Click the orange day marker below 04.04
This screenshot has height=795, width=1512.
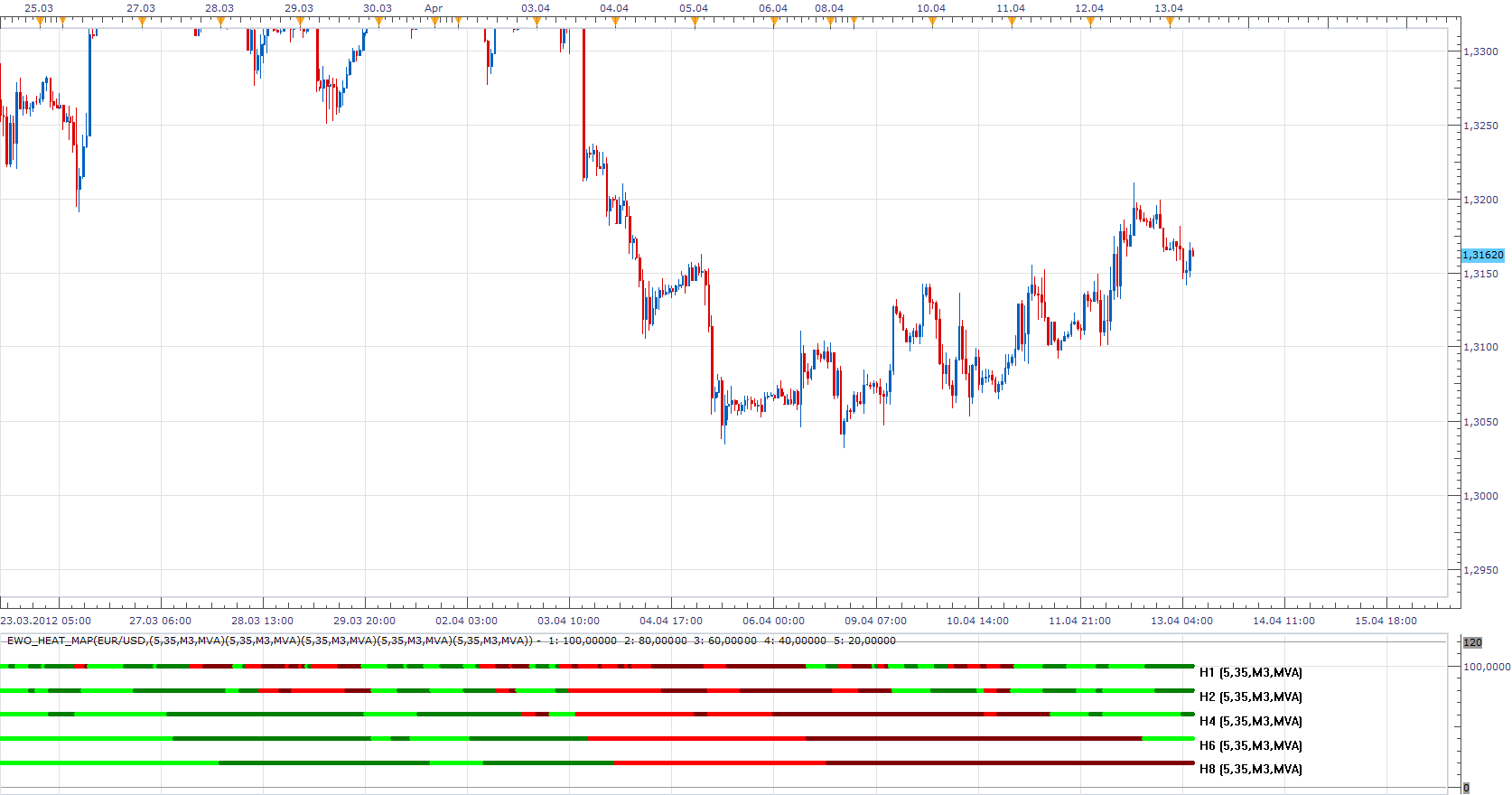615,23
